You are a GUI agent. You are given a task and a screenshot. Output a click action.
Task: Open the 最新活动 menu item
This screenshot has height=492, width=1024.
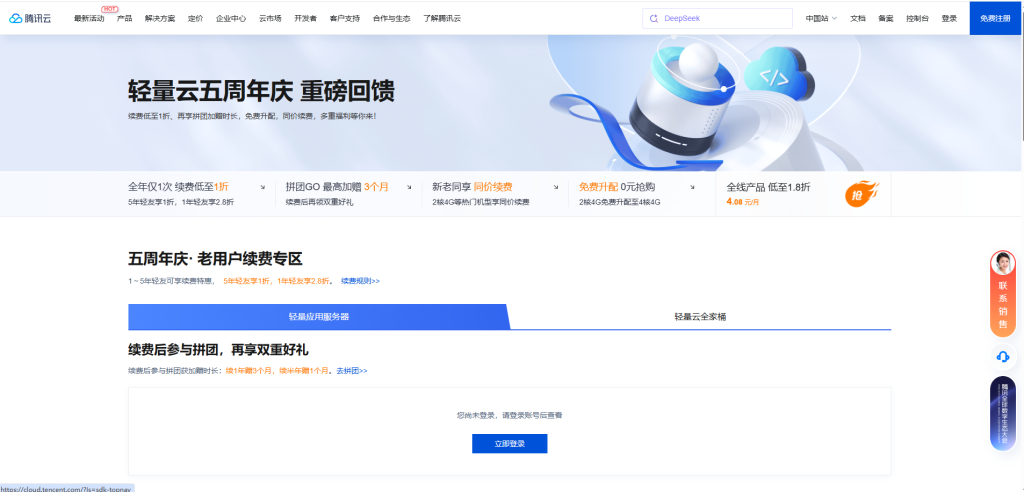(x=89, y=18)
